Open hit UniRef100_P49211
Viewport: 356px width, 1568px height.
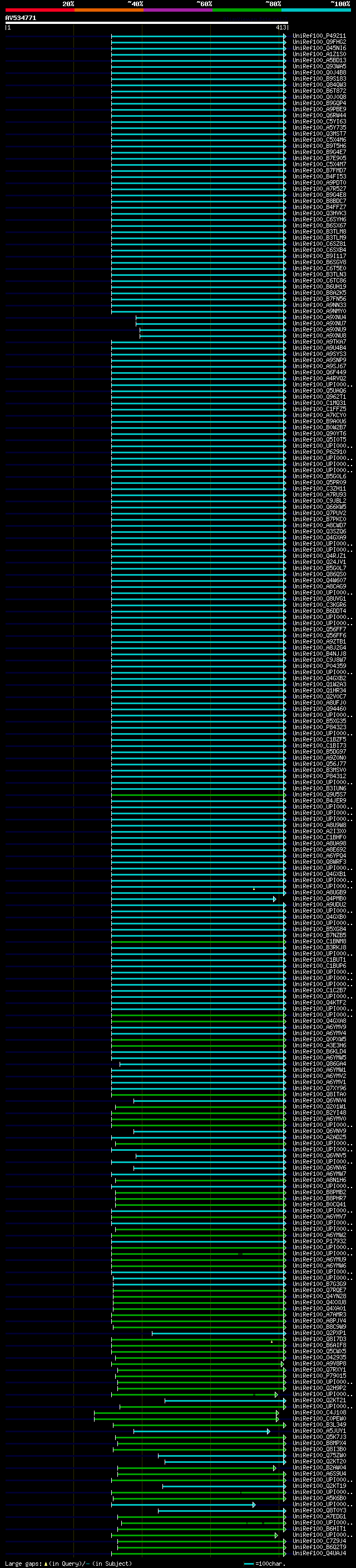click(319, 36)
